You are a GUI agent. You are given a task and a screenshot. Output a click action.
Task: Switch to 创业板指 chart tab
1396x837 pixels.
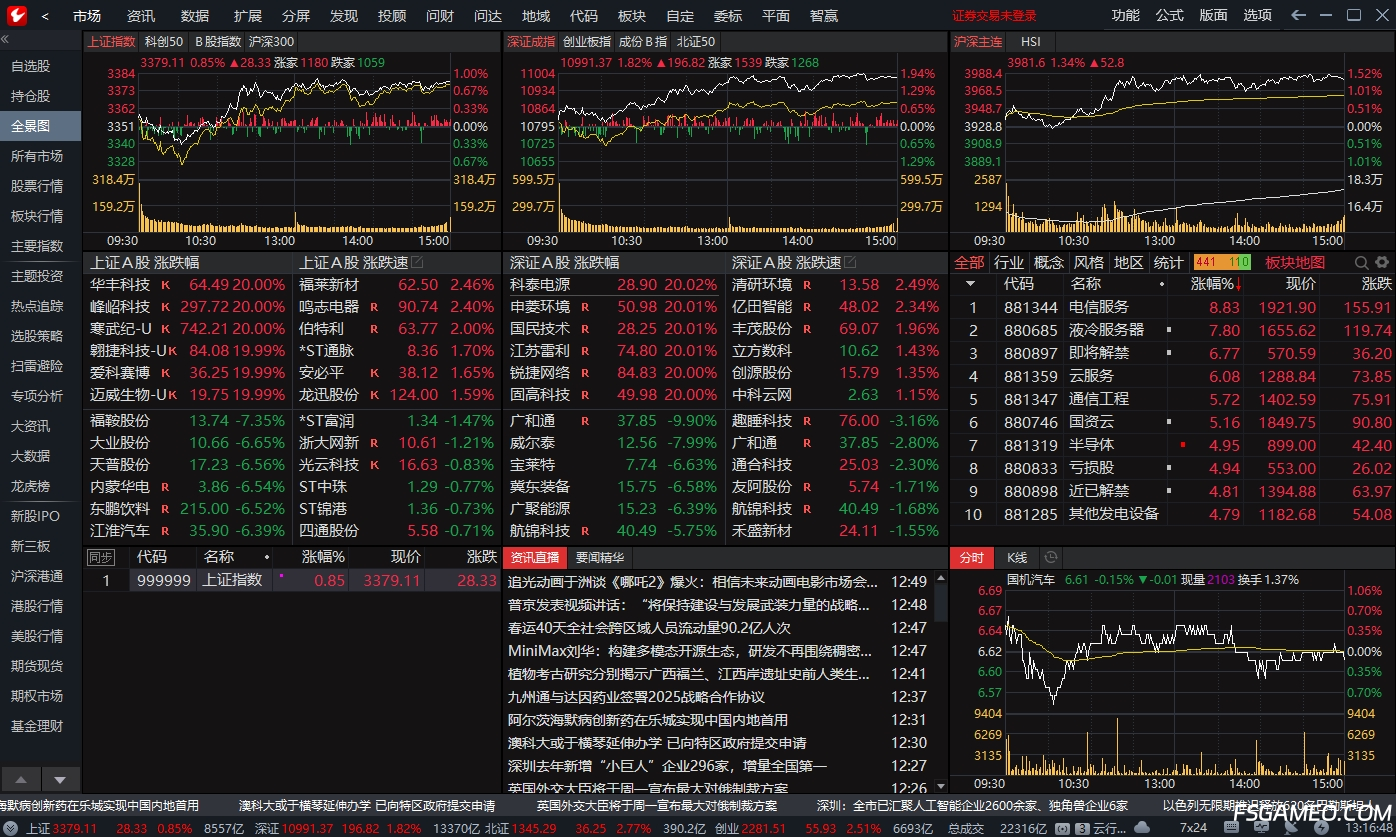point(587,42)
